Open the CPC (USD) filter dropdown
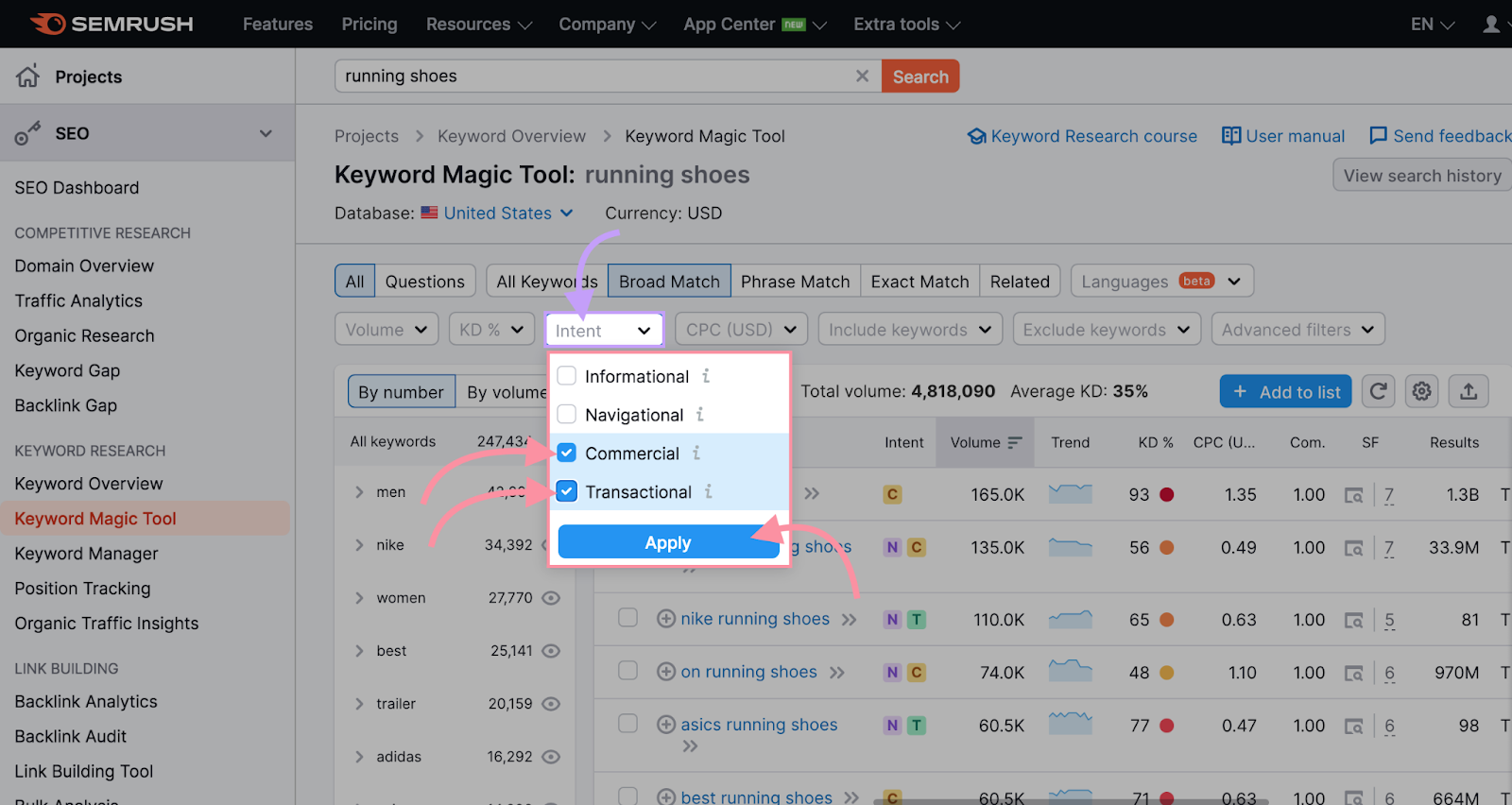The image size is (1512, 805). point(742,330)
